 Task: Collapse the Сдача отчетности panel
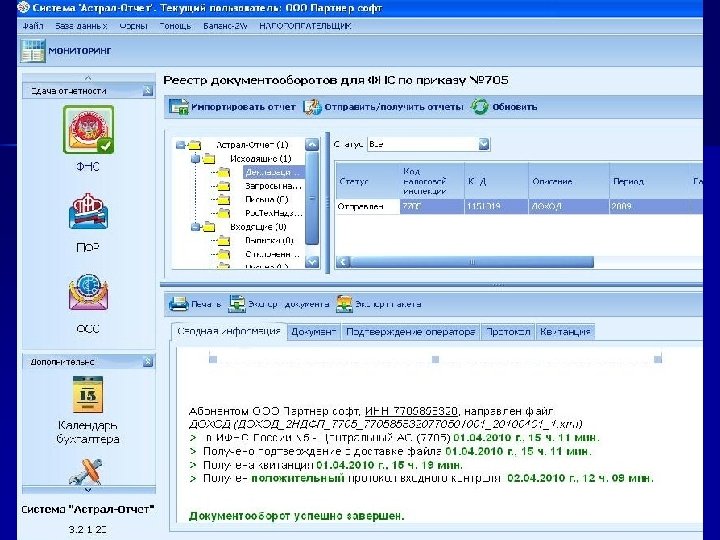coord(147,90)
